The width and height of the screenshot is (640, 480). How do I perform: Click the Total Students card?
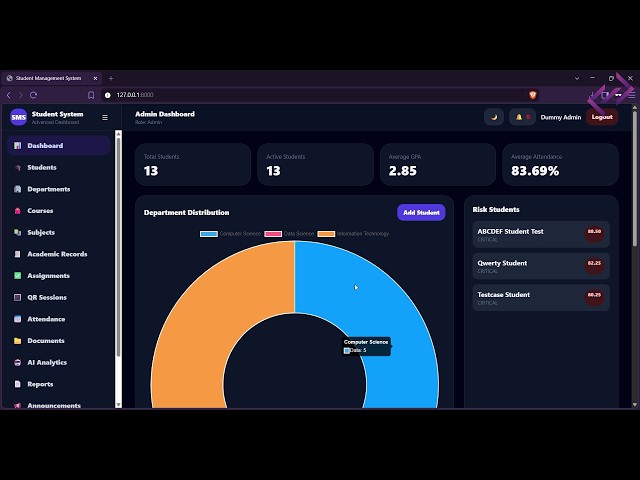click(x=193, y=164)
